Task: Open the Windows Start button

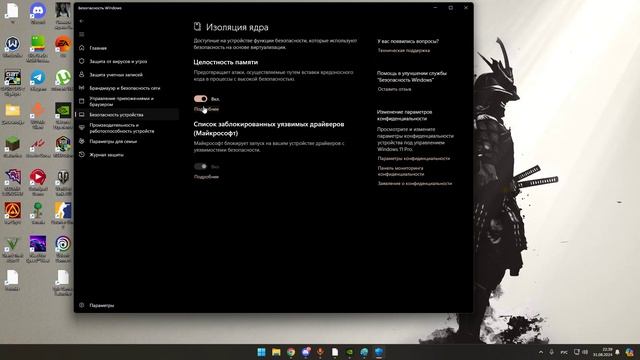Action: click(x=261, y=352)
